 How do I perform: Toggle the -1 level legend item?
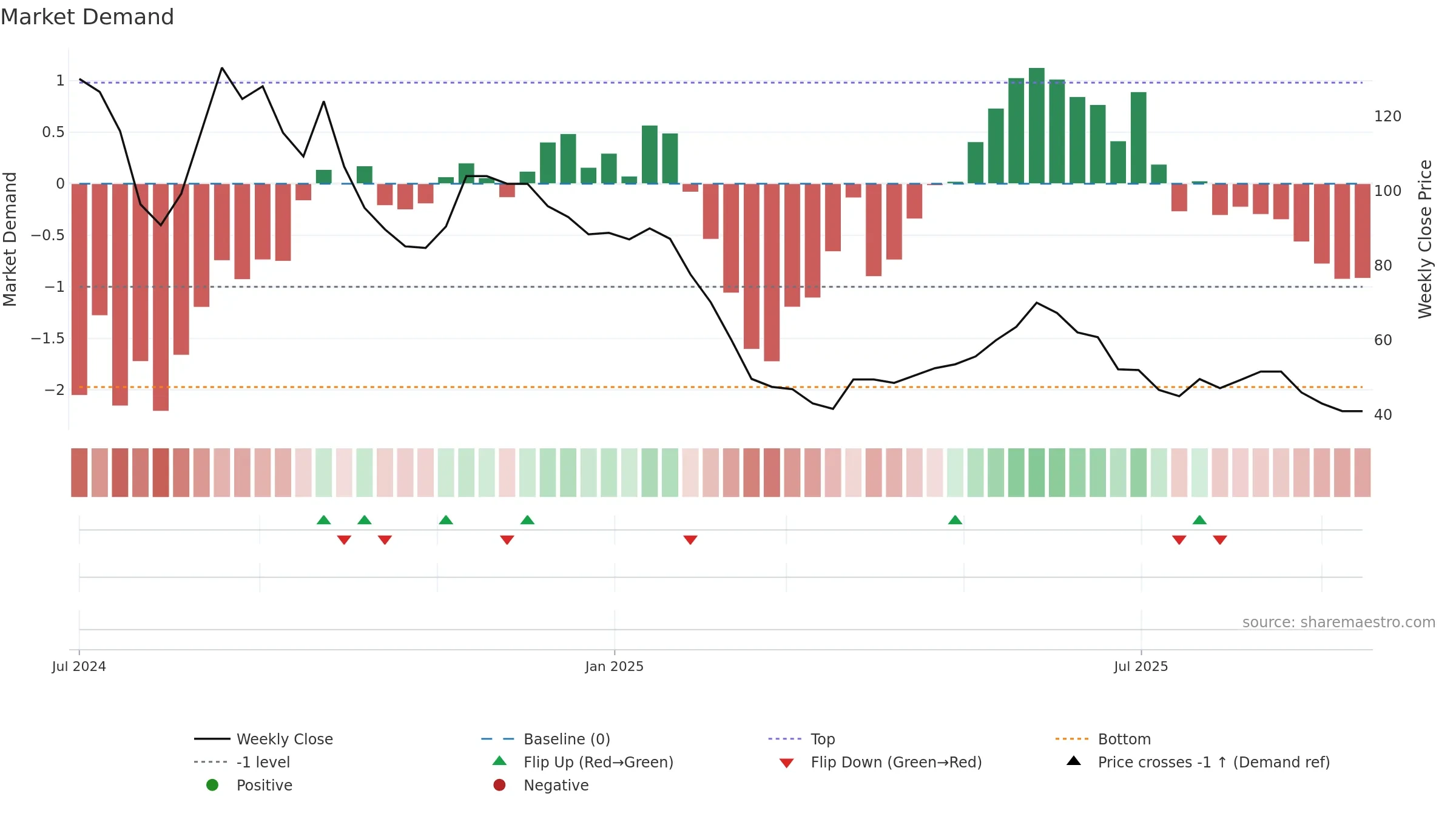click(242, 762)
